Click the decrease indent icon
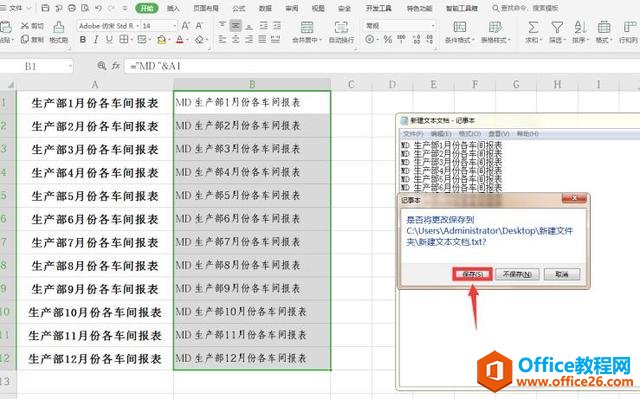This screenshot has width=640, height=399. pyautogui.click(x=263, y=26)
